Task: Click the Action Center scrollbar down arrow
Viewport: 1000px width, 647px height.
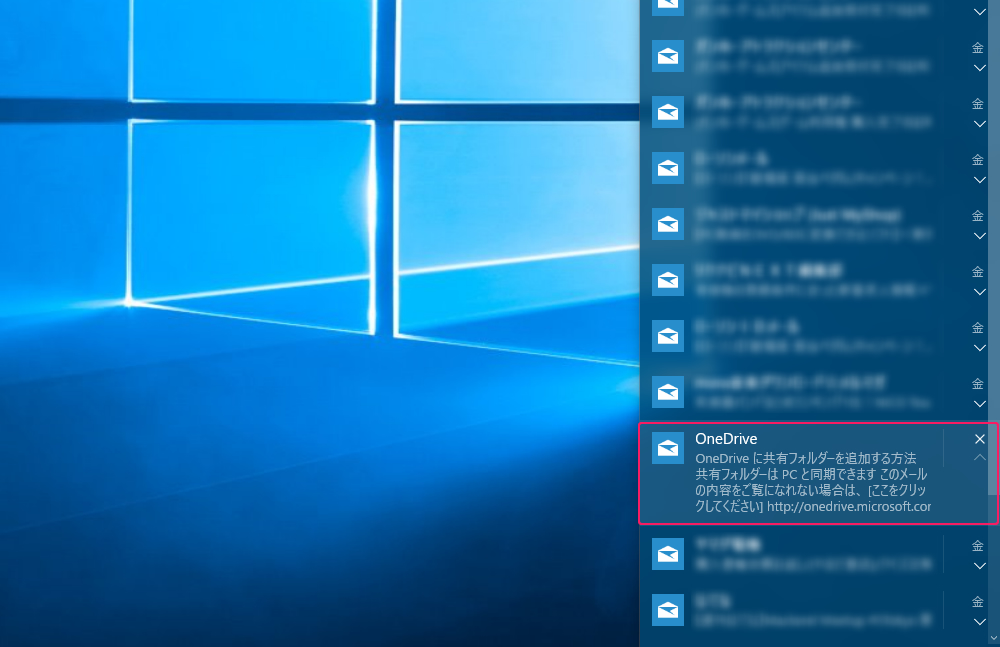Action: click(994, 638)
